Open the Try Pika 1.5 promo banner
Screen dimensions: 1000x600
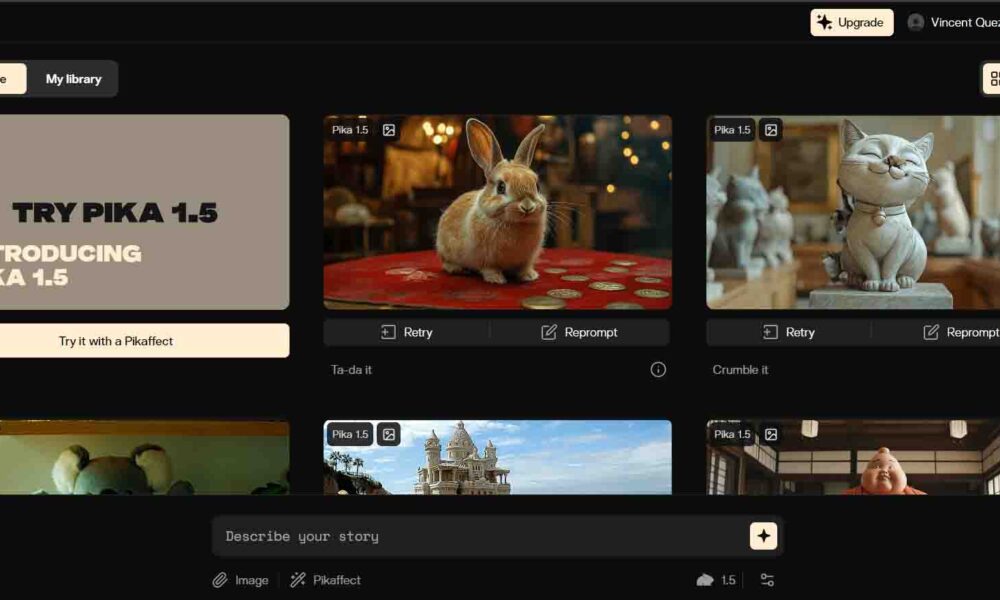click(143, 212)
